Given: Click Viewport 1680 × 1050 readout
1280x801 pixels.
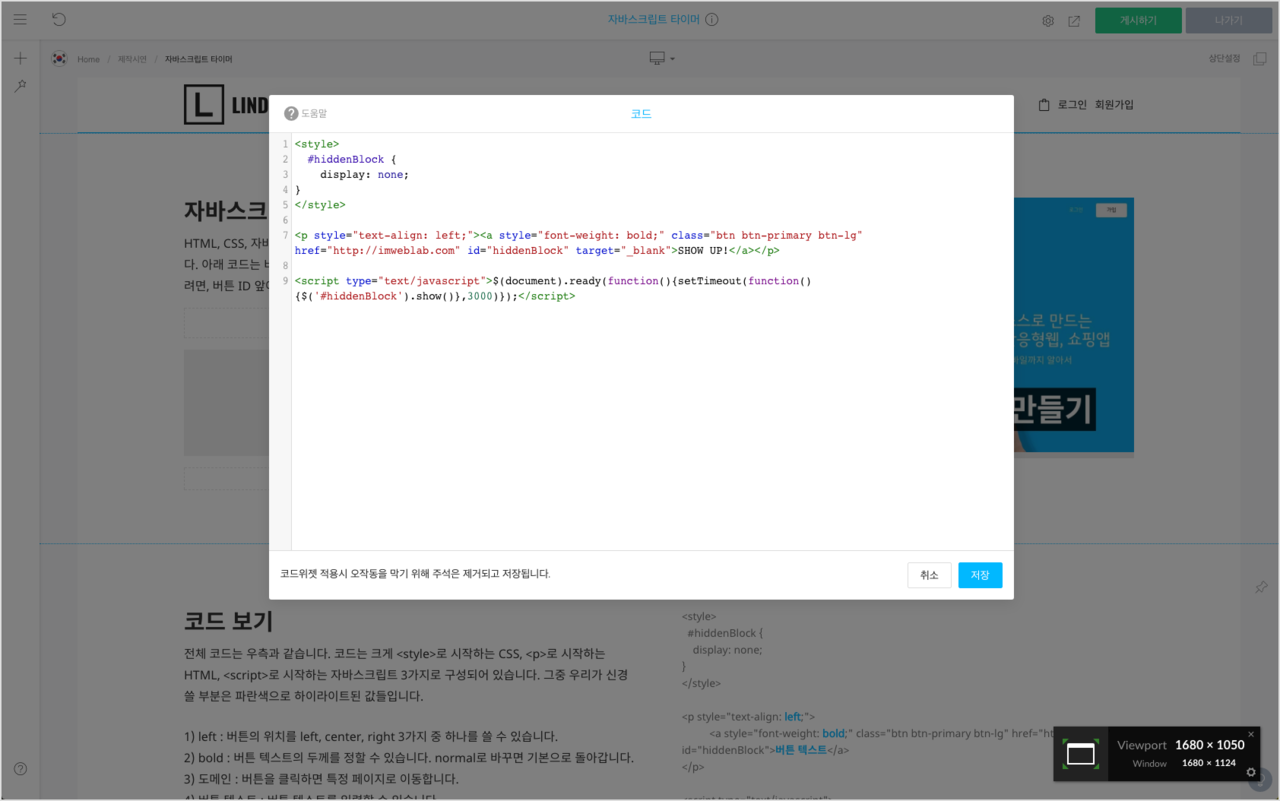Looking at the screenshot, I should tap(1181, 745).
